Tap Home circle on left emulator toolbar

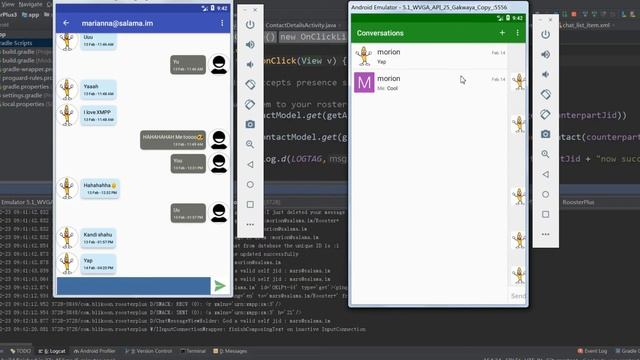point(250,184)
